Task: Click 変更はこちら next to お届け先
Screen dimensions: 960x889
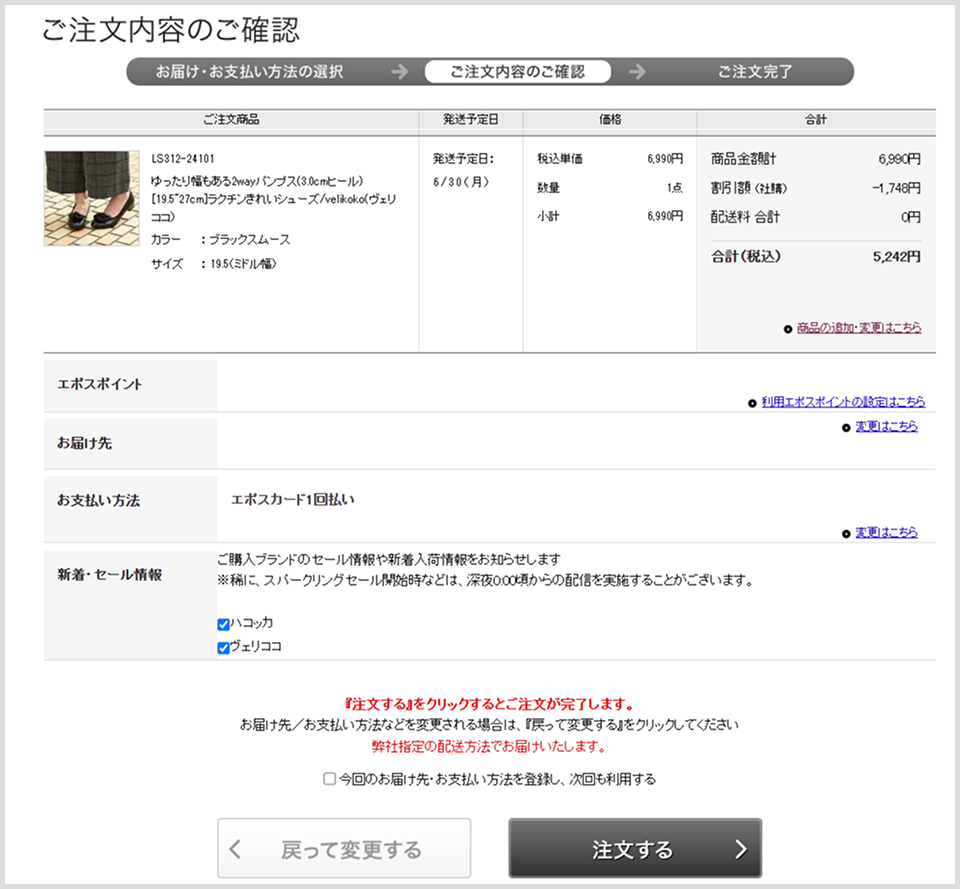Action: tap(887, 426)
